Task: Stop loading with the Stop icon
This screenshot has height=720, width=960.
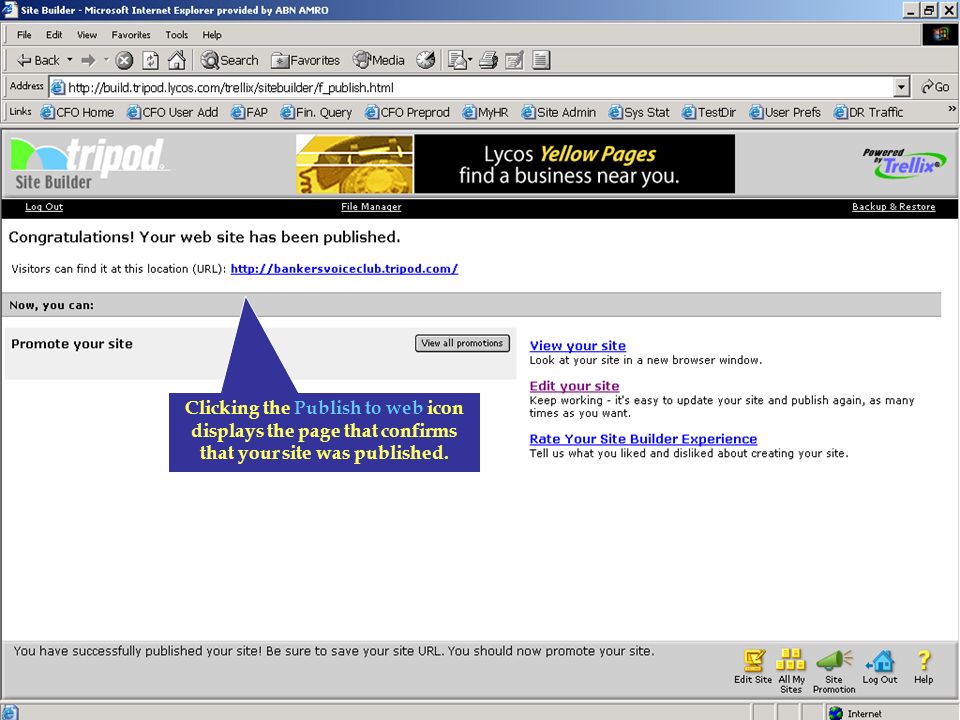Action: 124,60
